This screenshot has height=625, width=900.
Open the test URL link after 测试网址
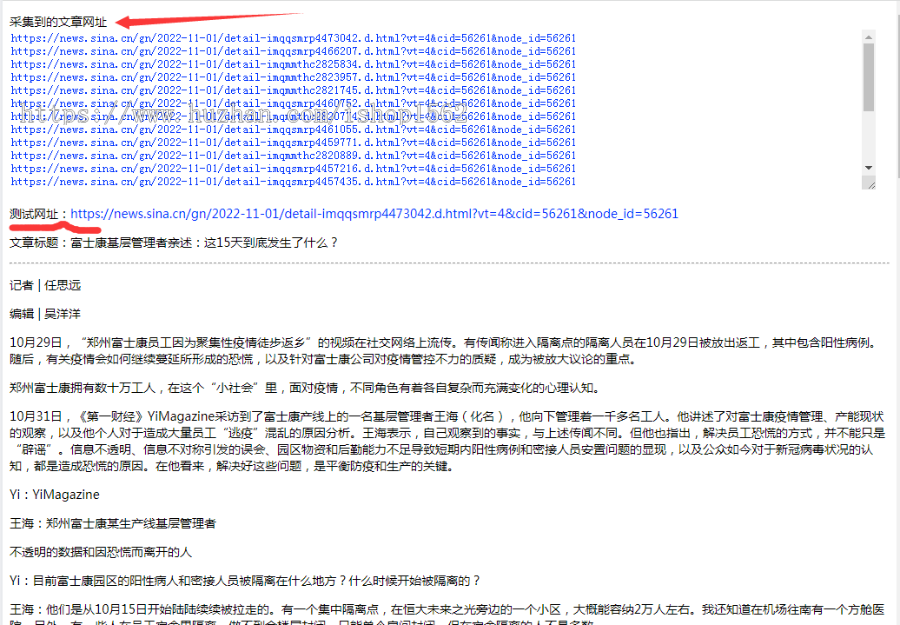tap(374, 213)
